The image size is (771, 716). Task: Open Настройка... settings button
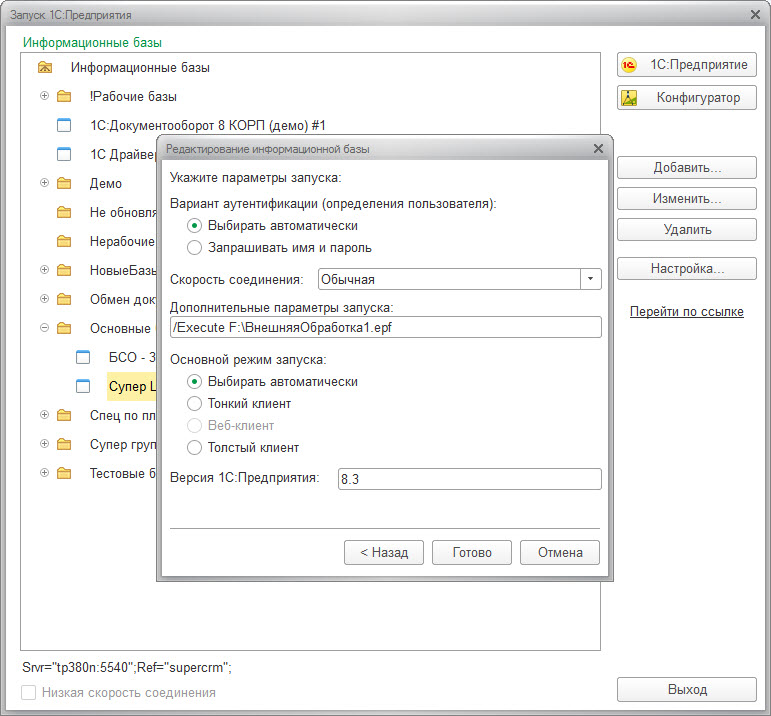point(686,268)
